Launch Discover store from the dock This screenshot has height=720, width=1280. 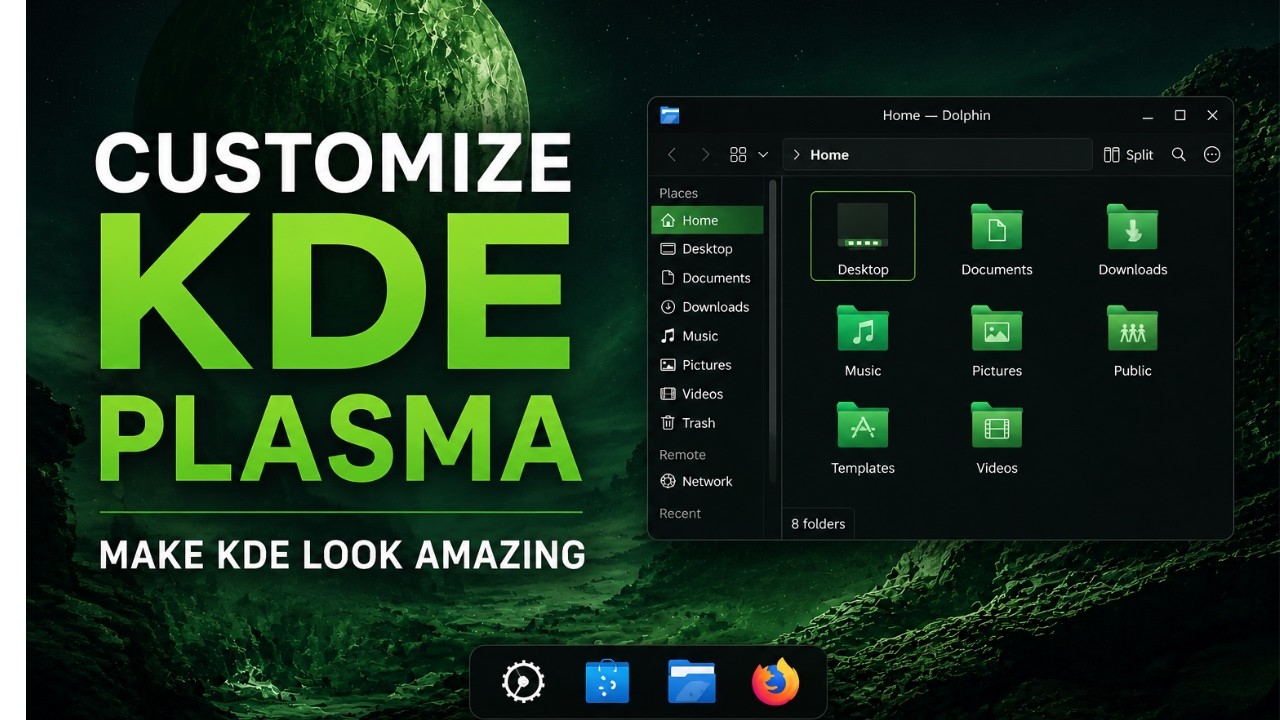pos(607,683)
